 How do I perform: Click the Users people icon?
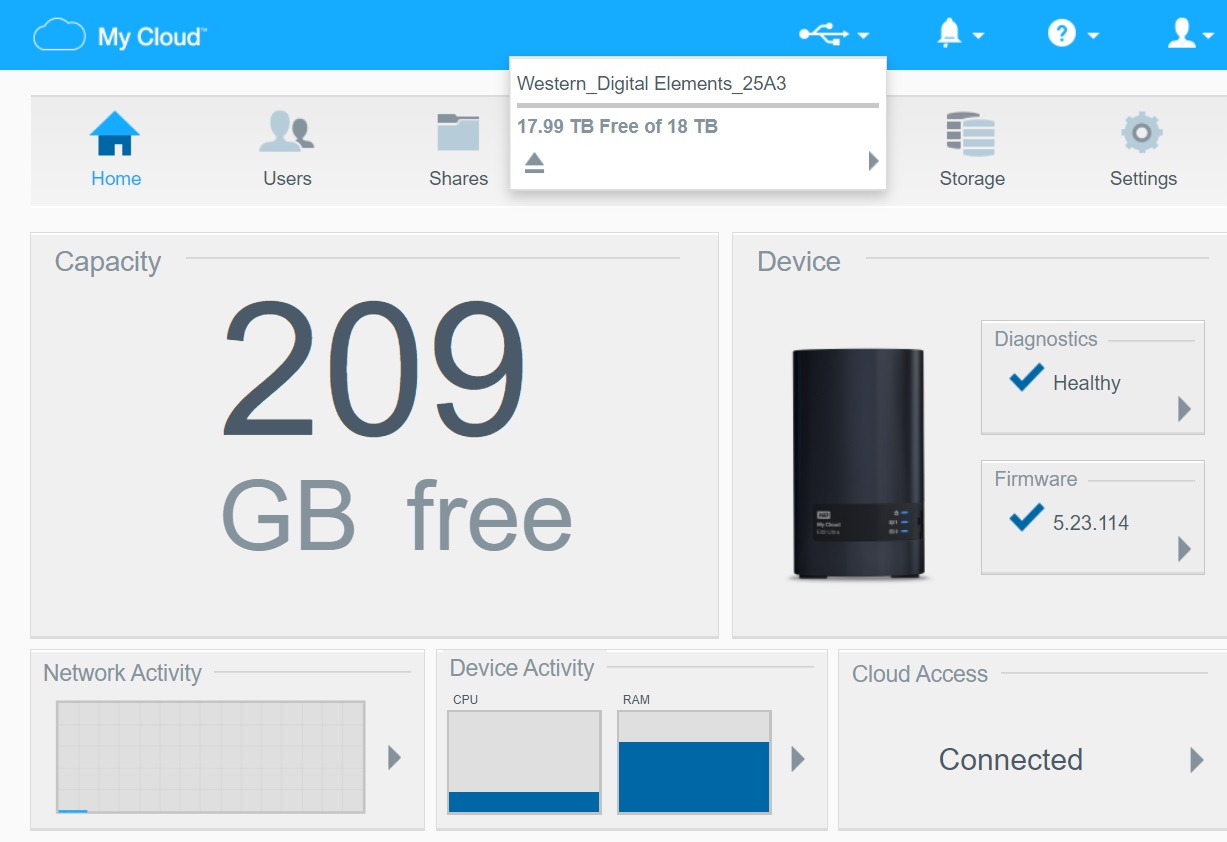(287, 132)
